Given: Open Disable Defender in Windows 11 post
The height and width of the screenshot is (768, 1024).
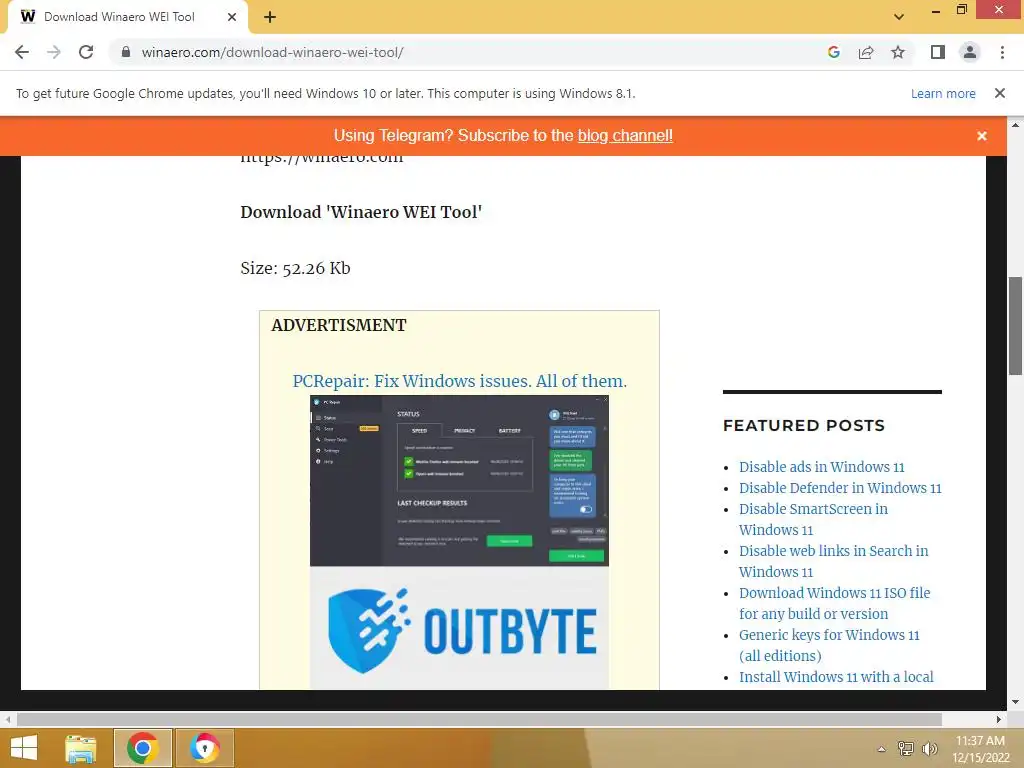Looking at the screenshot, I should click(840, 488).
